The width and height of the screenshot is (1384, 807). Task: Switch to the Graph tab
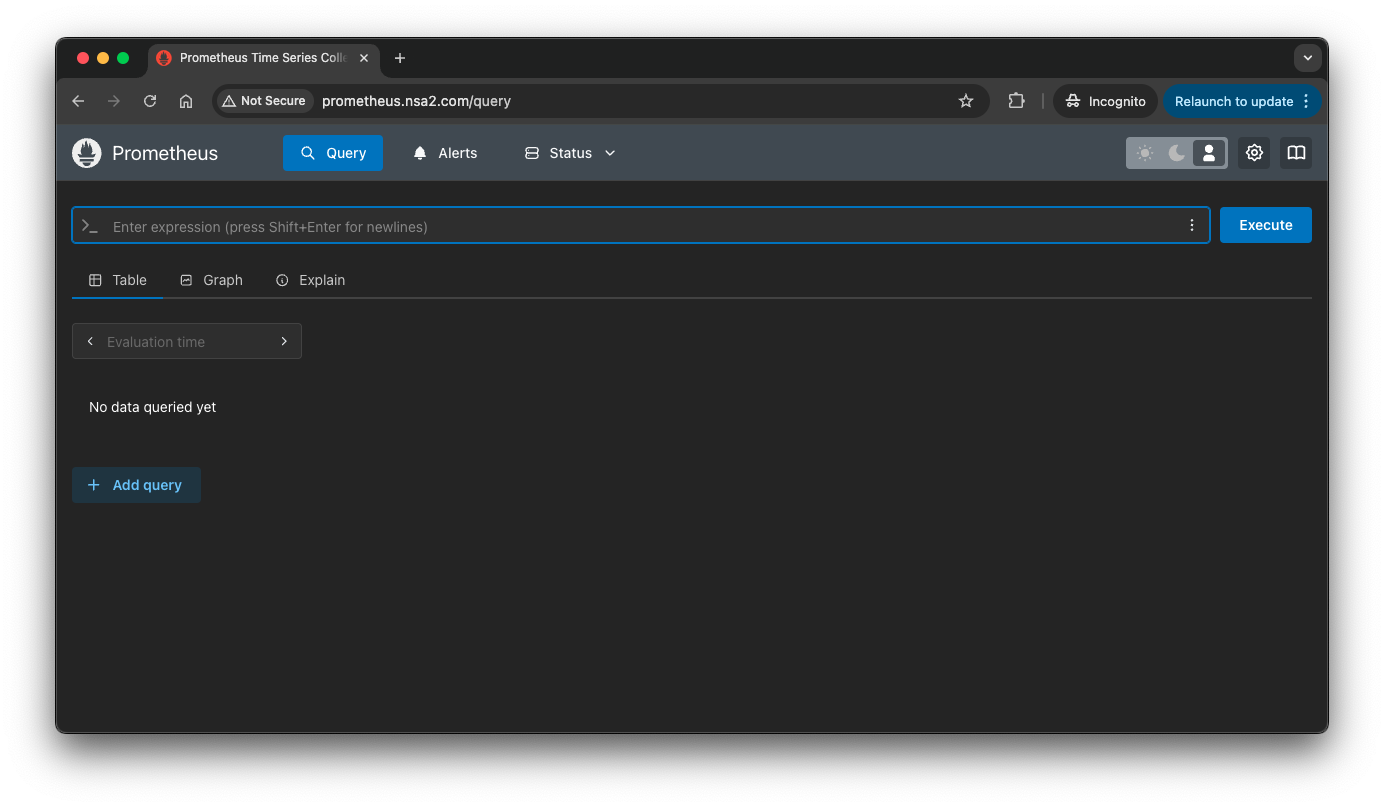pos(211,280)
